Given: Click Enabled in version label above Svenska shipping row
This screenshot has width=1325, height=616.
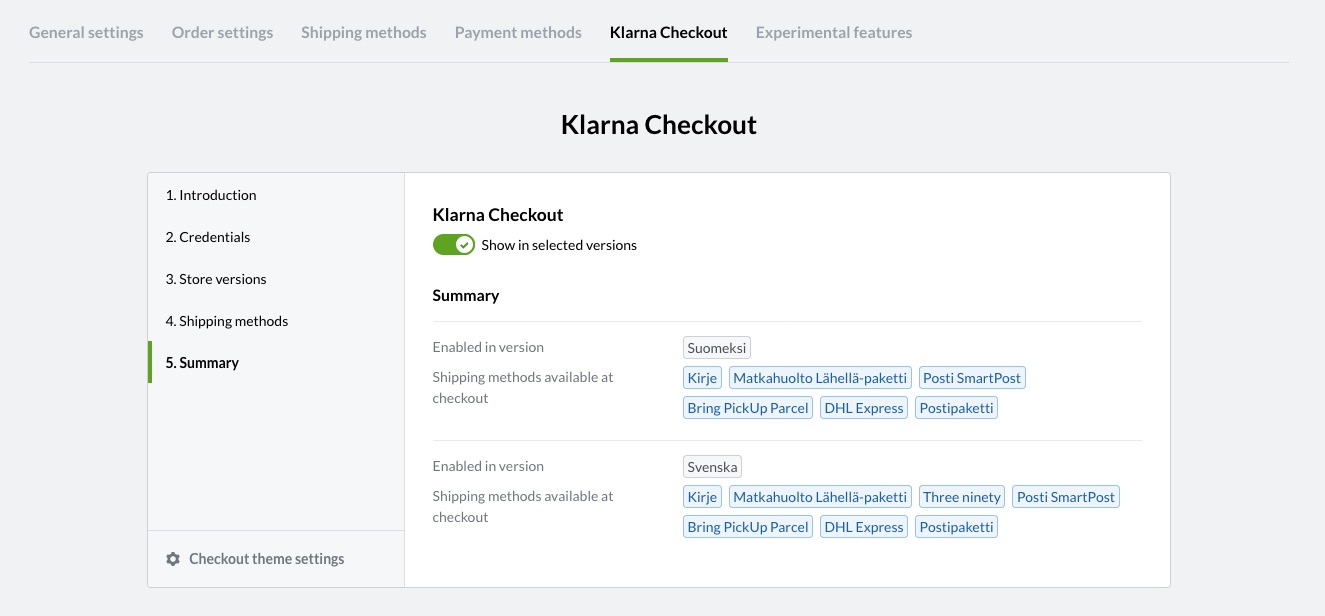Looking at the screenshot, I should [488, 466].
